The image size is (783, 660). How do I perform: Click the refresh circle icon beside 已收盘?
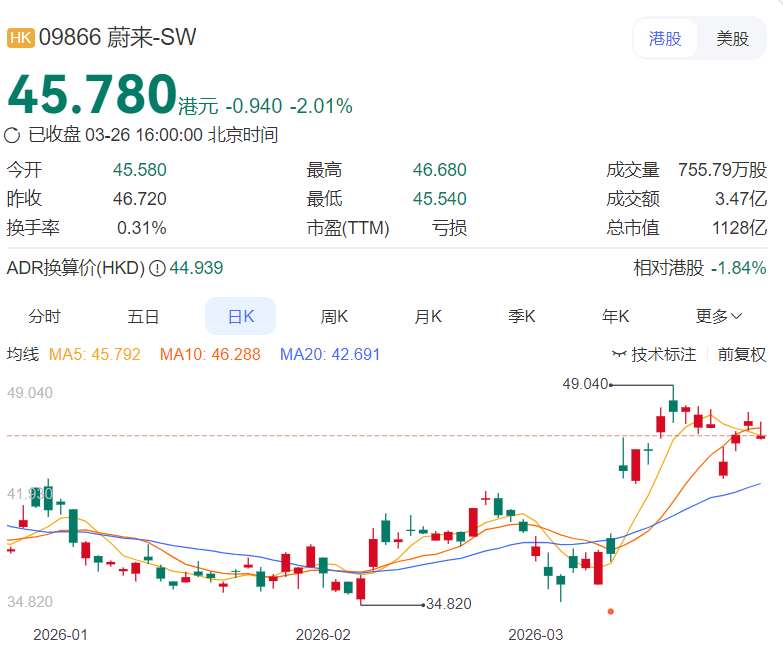[12, 135]
